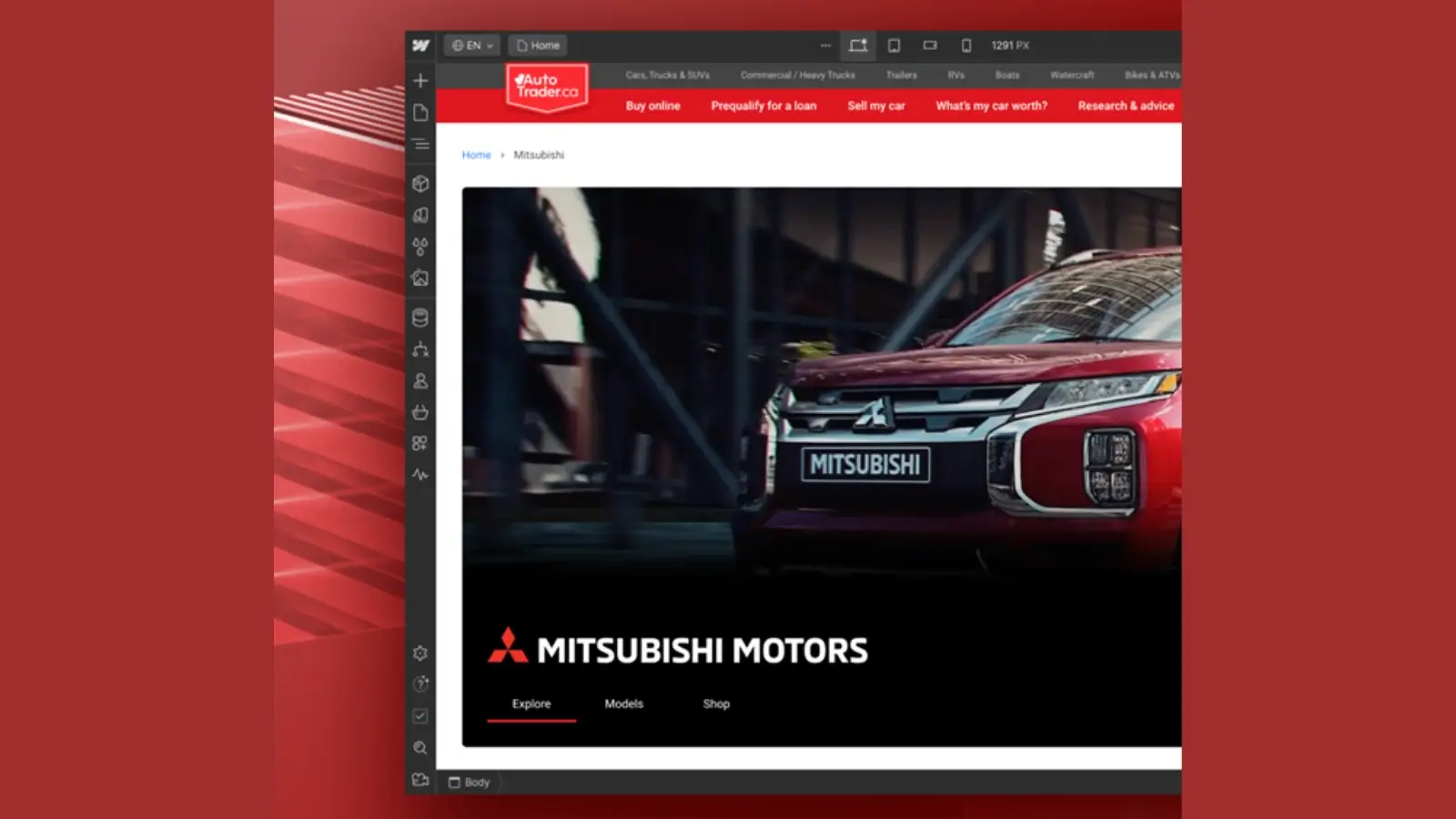Click the AutoTrader.ca logo
This screenshot has width=1456, height=819.
coord(547,87)
